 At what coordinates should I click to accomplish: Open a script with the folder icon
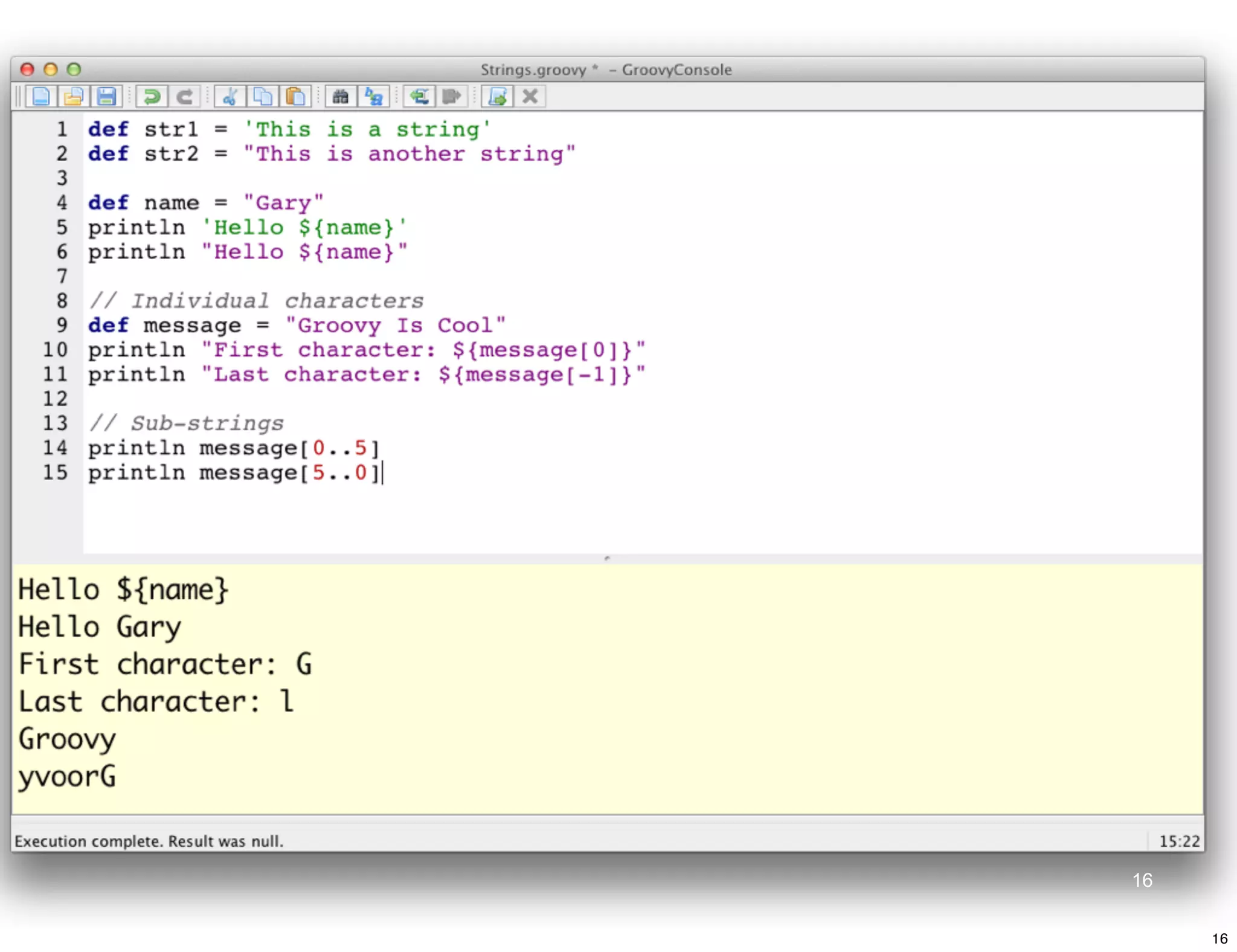point(74,97)
